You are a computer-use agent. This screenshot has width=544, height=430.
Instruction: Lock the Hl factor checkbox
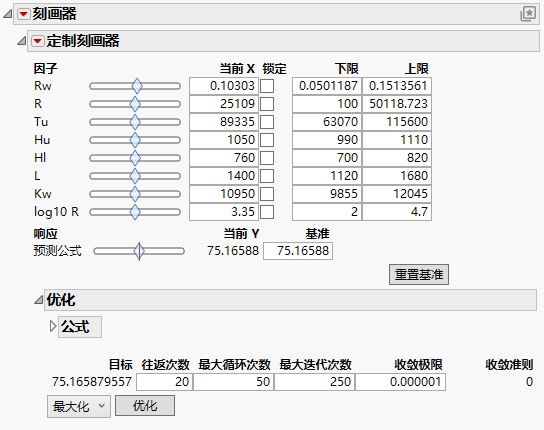point(267,158)
